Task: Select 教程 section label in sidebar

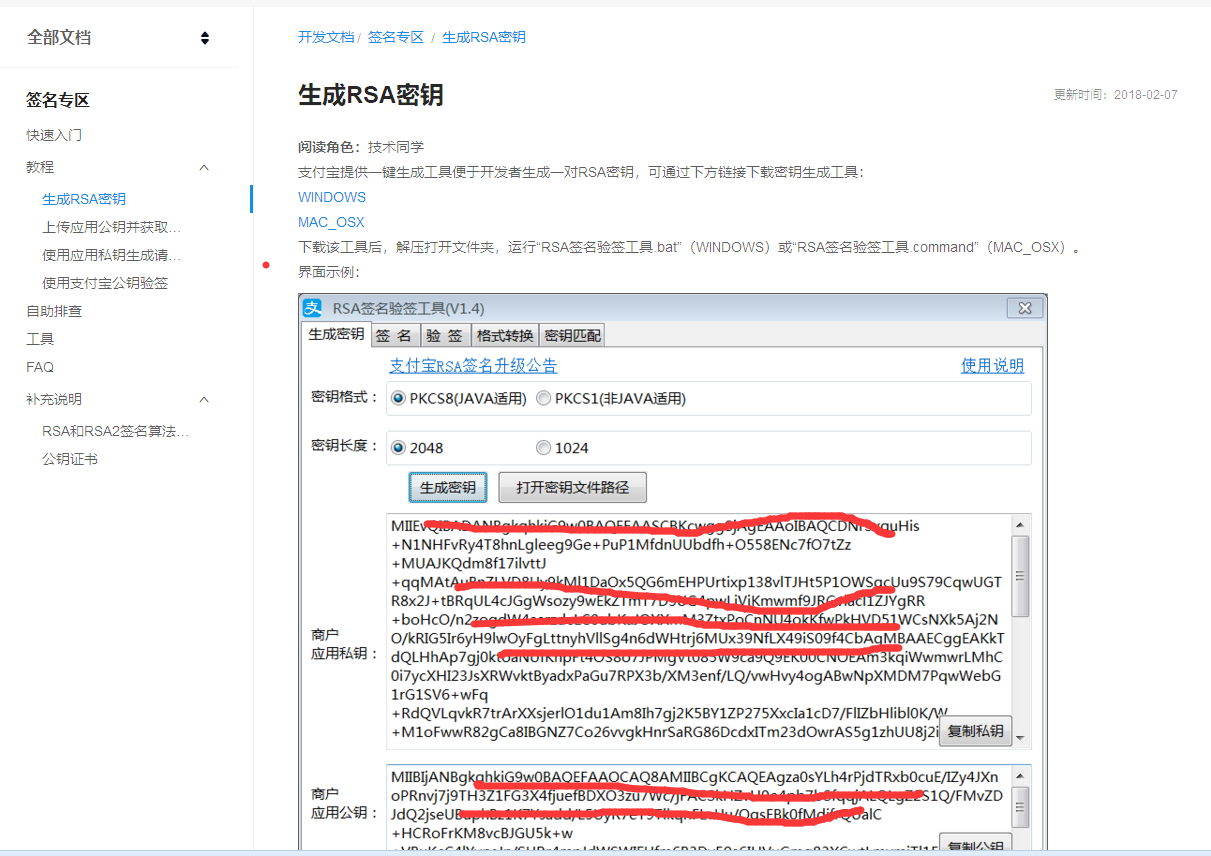Action: click(40, 167)
